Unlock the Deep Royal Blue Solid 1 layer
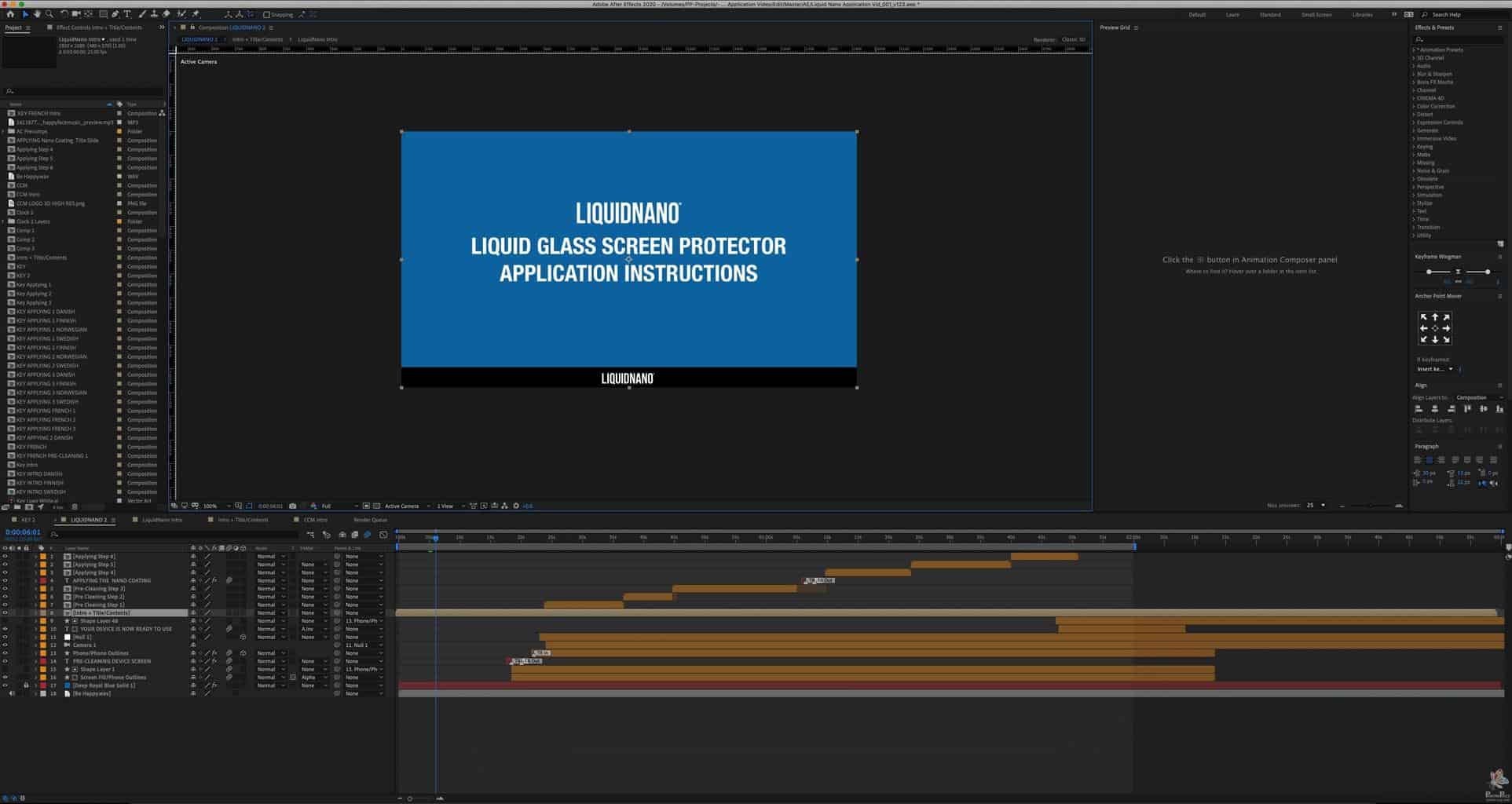This screenshot has height=804, width=1512. click(26, 685)
